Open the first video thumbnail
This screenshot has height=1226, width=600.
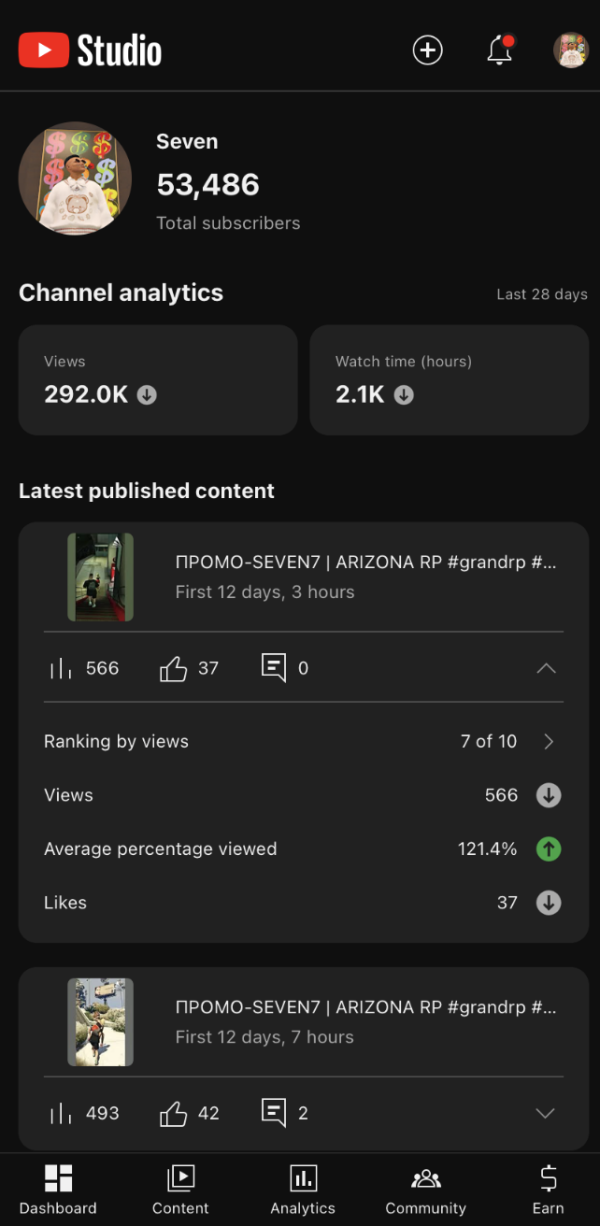[x=100, y=577]
